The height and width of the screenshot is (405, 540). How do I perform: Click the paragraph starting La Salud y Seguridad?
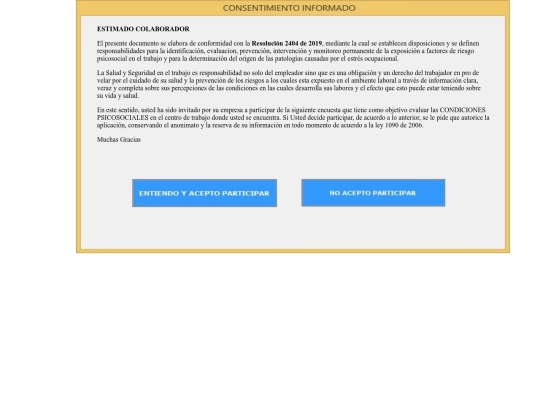289,84
